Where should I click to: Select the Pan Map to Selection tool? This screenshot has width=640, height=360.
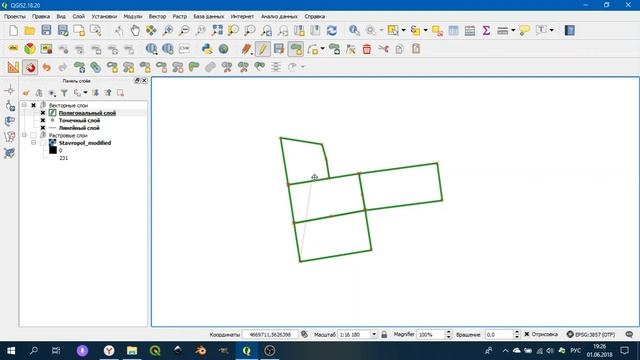point(151,30)
